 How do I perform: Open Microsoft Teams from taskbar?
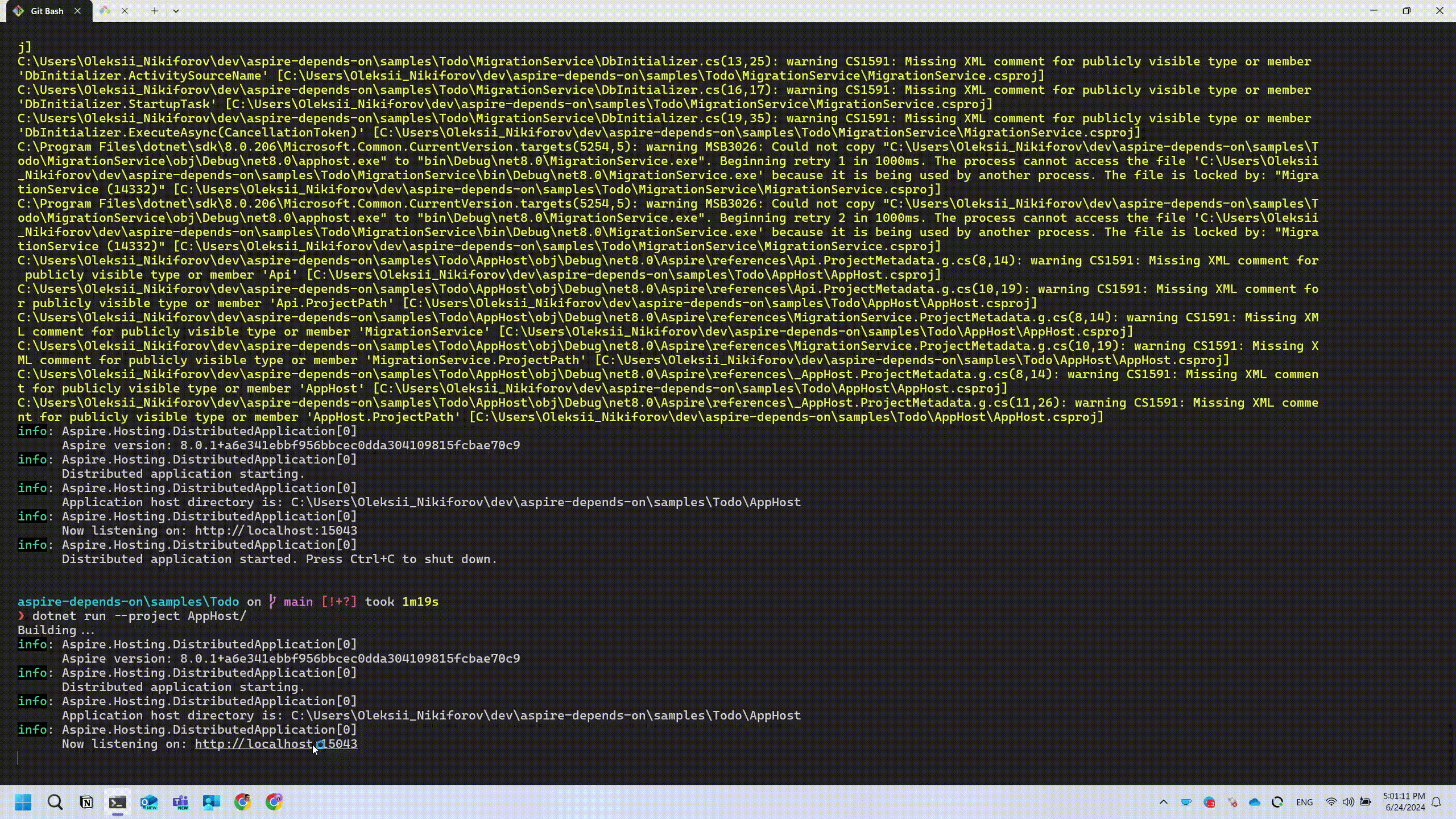coord(180,802)
